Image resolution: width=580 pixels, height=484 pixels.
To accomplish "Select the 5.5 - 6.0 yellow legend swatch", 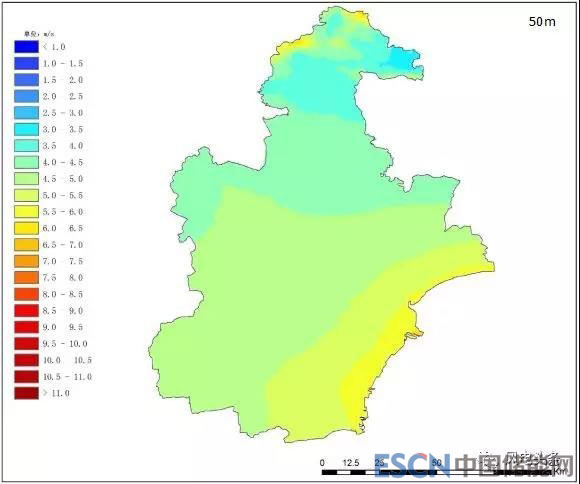I will tap(26, 212).
